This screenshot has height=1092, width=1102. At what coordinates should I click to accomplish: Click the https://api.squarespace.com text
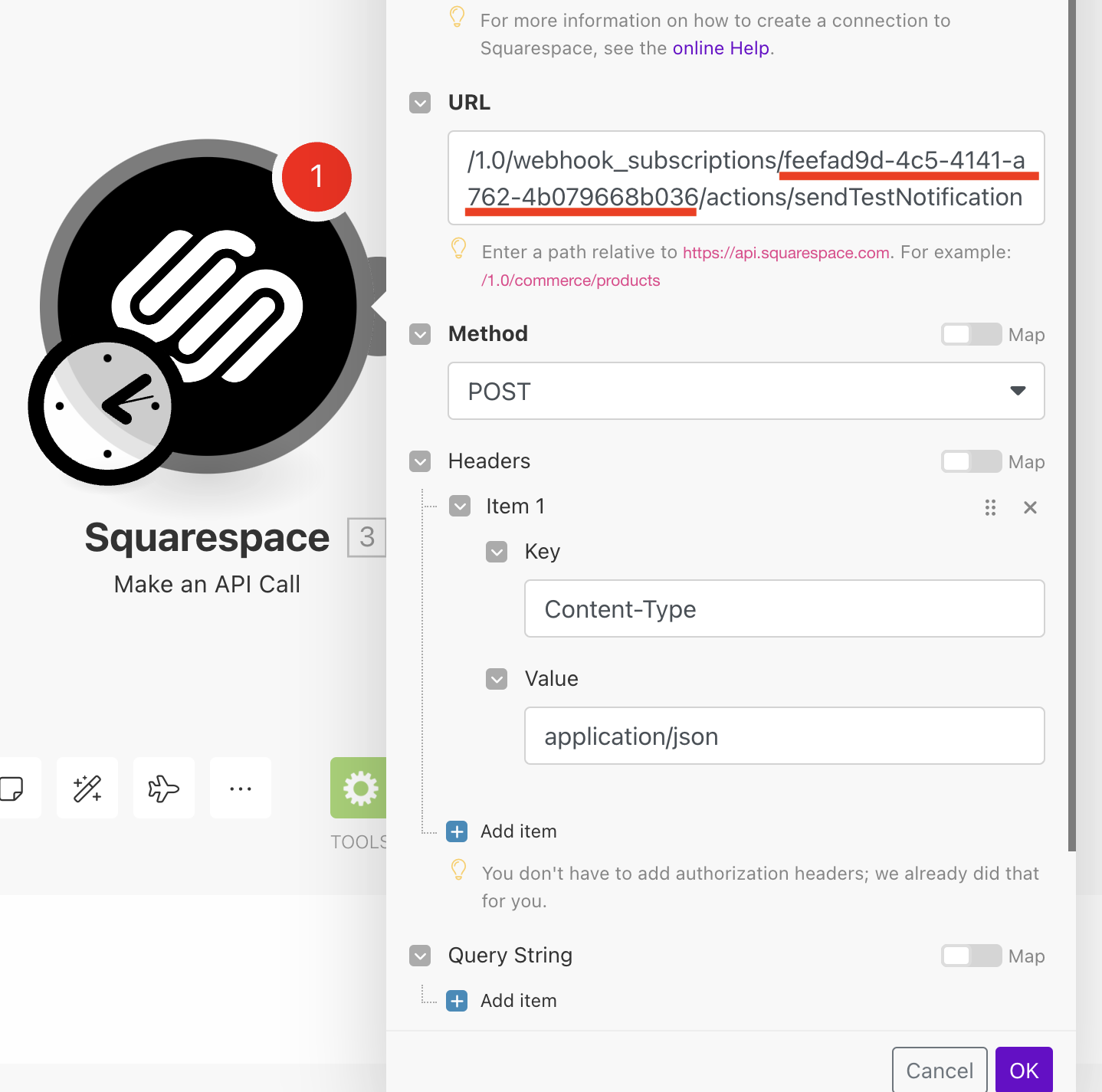(x=786, y=253)
